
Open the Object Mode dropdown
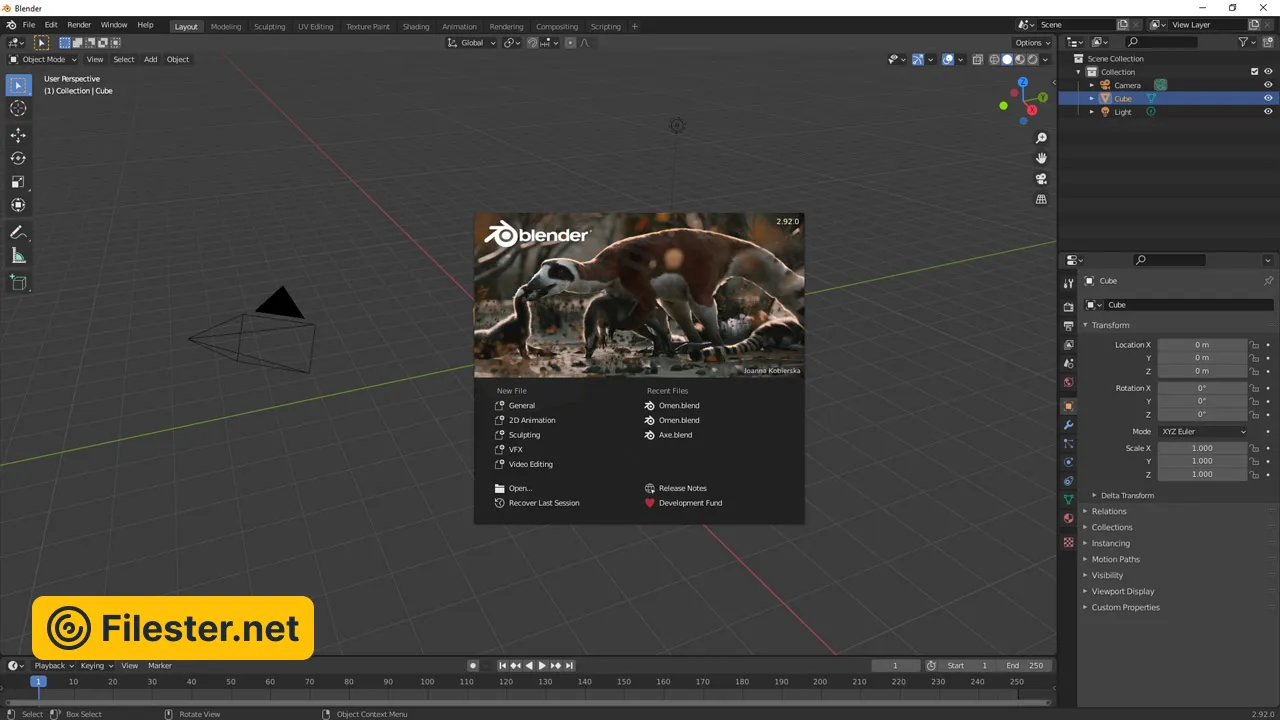43,59
